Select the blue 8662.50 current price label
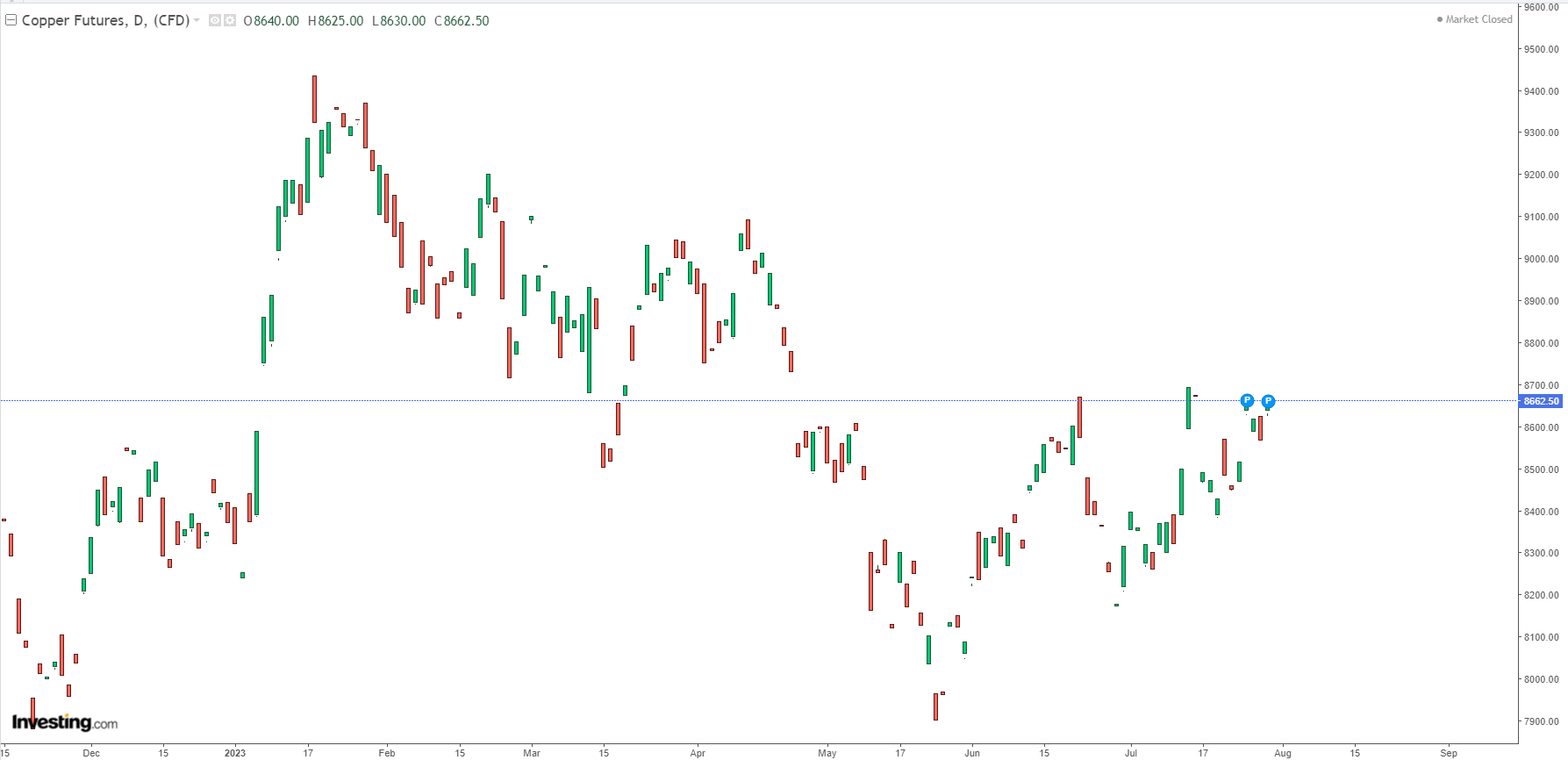This screenshot has width=1568, height=760. click(x=1541, y=401)
